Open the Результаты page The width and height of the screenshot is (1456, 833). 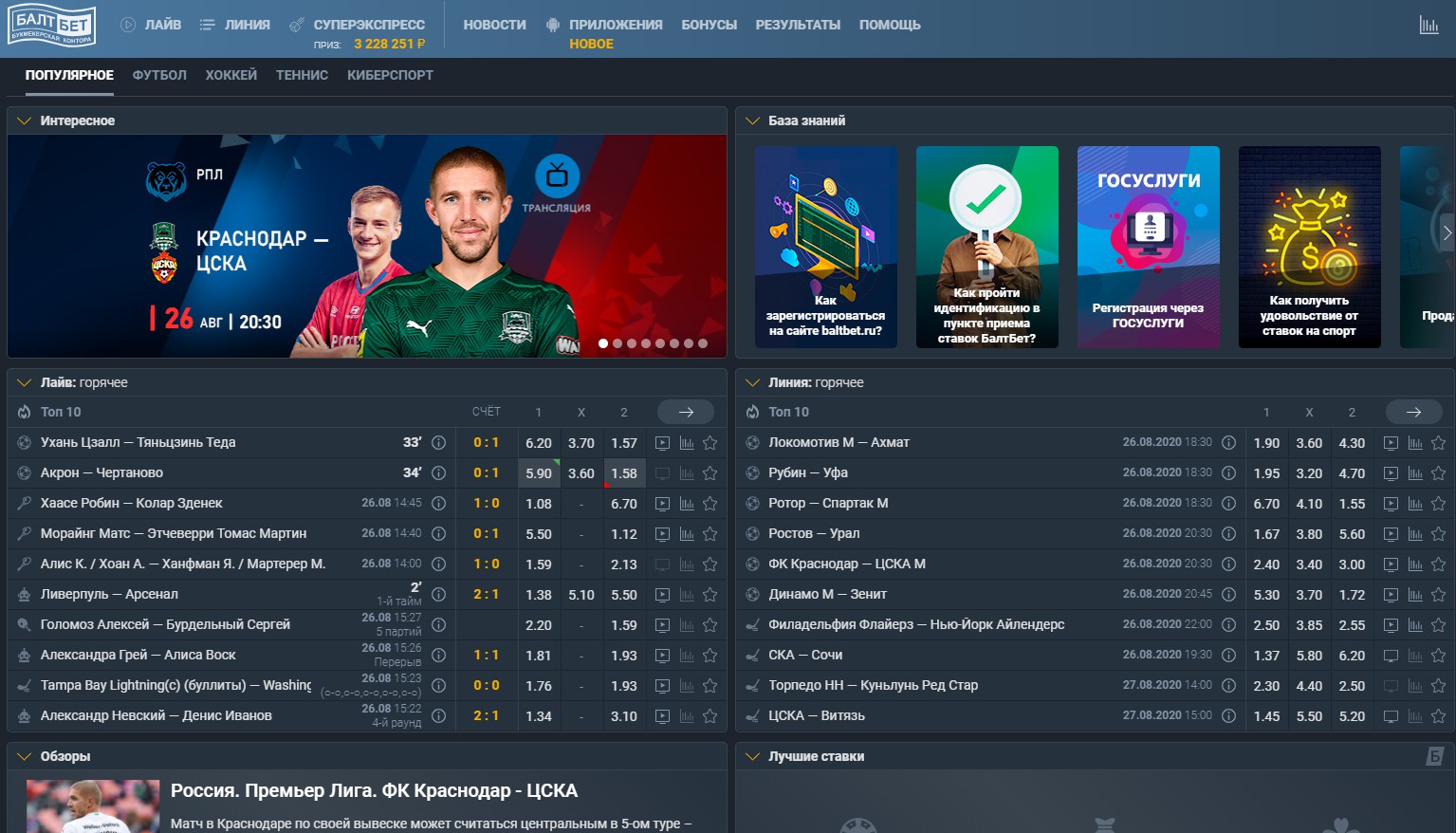tap(798, 25)
